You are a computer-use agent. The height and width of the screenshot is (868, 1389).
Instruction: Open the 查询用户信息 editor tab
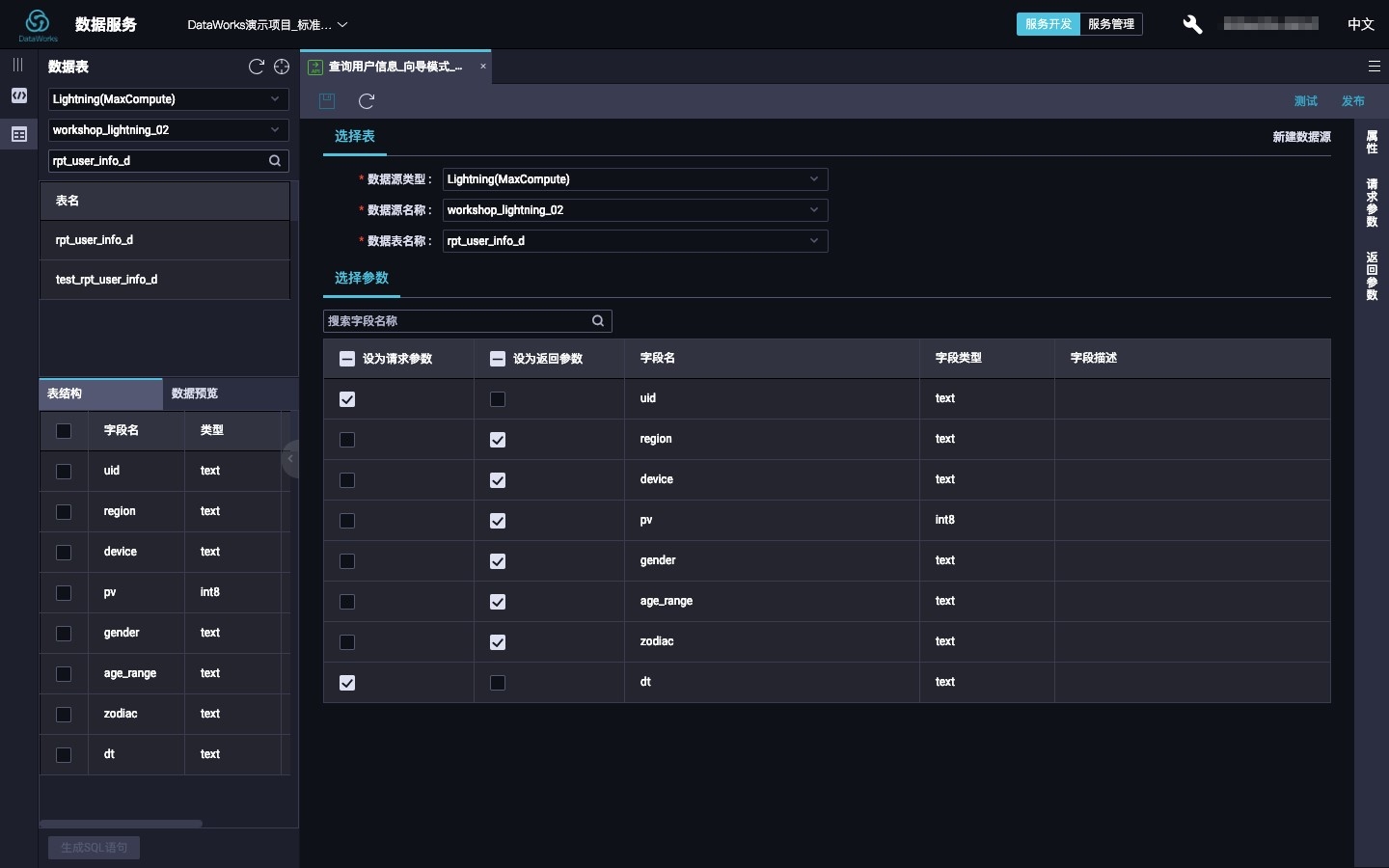395,67
